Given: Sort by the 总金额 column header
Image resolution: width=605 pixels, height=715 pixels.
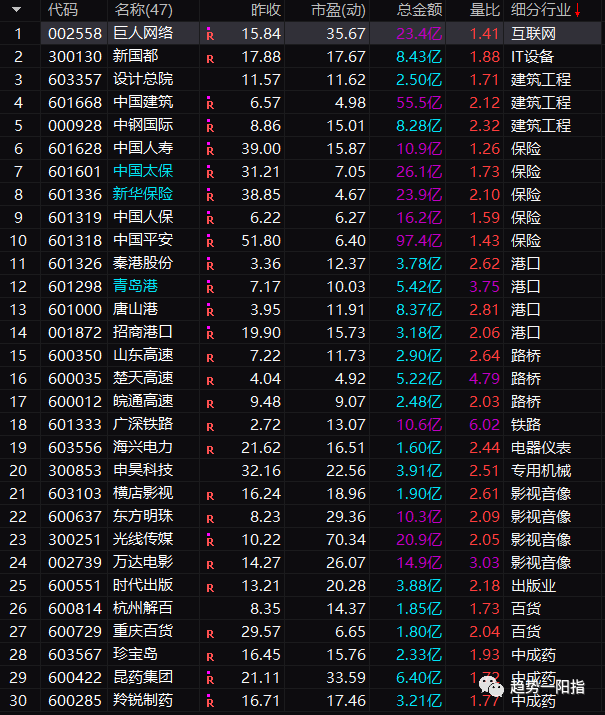Looking at the screenshot, I should pyautogui.click(x=419, y=10).
